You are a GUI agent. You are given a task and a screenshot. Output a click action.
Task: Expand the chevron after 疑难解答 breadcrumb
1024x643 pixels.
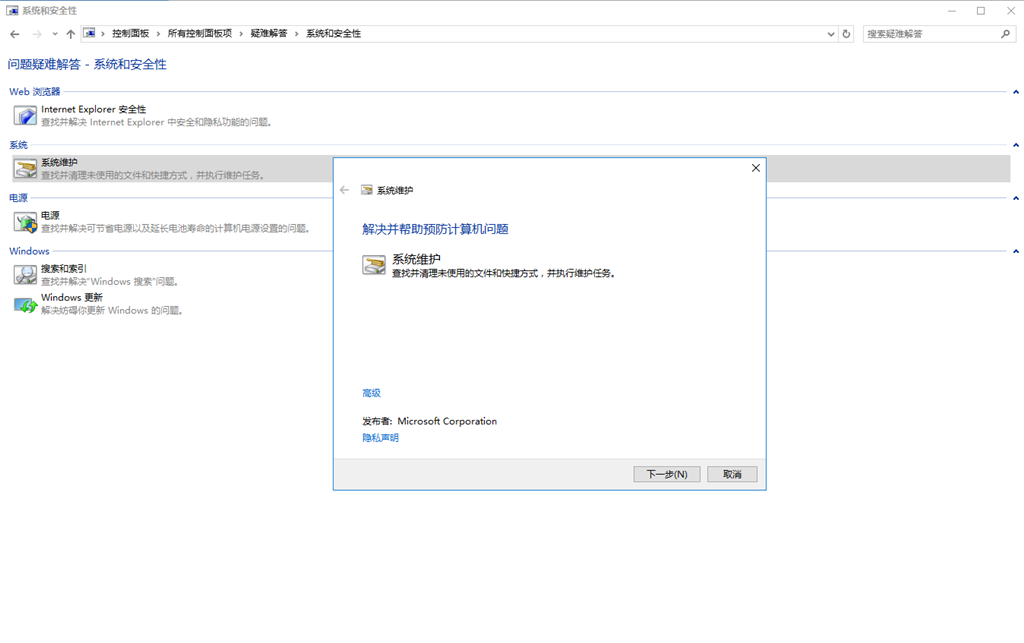(296, 34)
